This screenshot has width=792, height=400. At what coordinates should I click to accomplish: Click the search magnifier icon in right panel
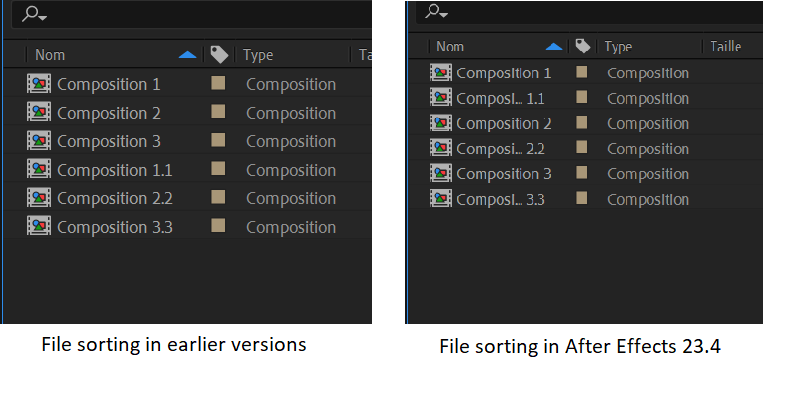click(x=436, y=12)
